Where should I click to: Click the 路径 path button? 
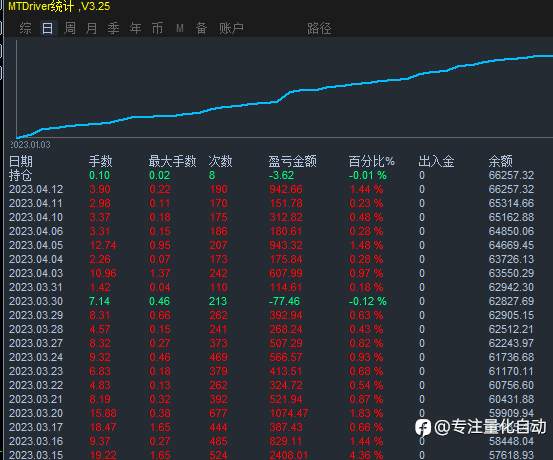[319, 28]
